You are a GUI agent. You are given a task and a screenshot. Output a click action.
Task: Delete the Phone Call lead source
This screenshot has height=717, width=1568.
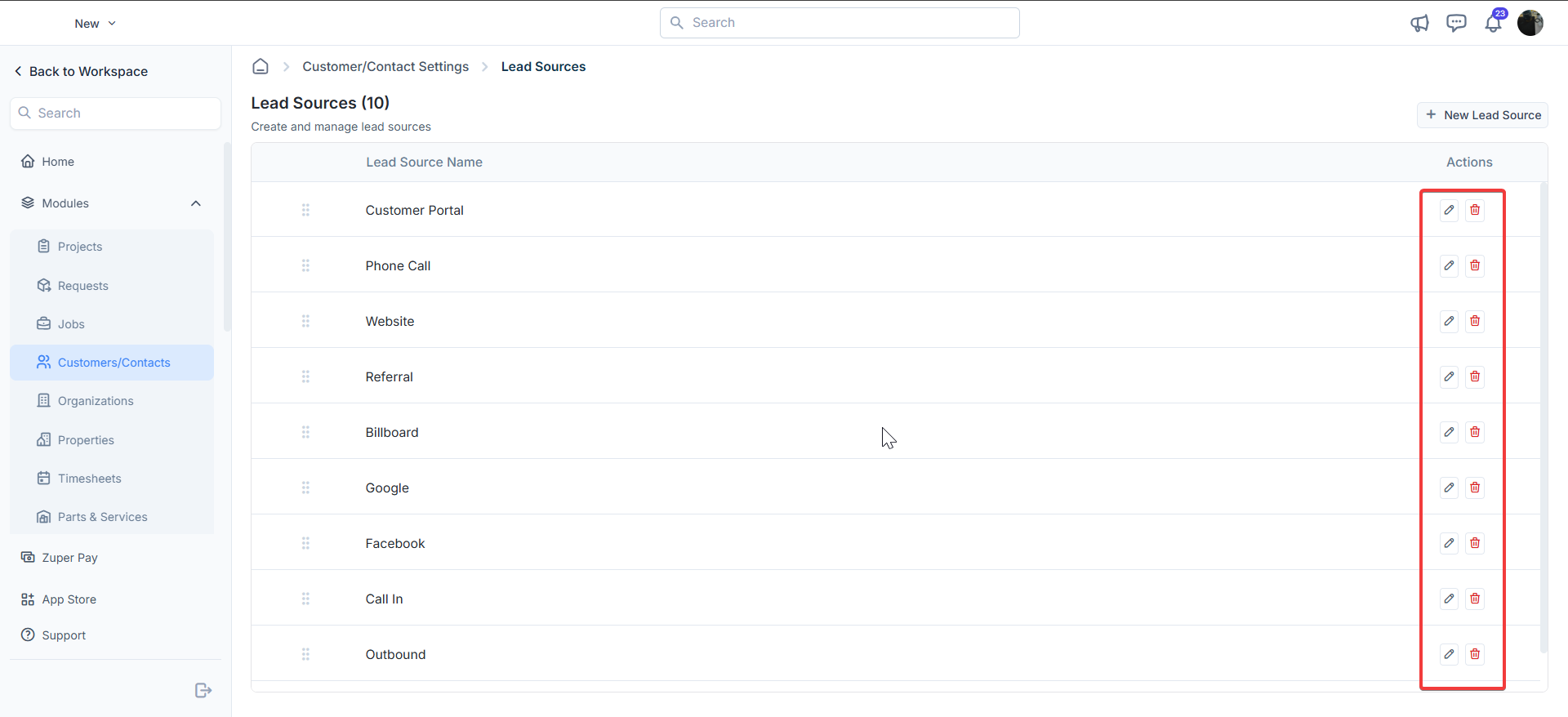tap(1475, 265)
